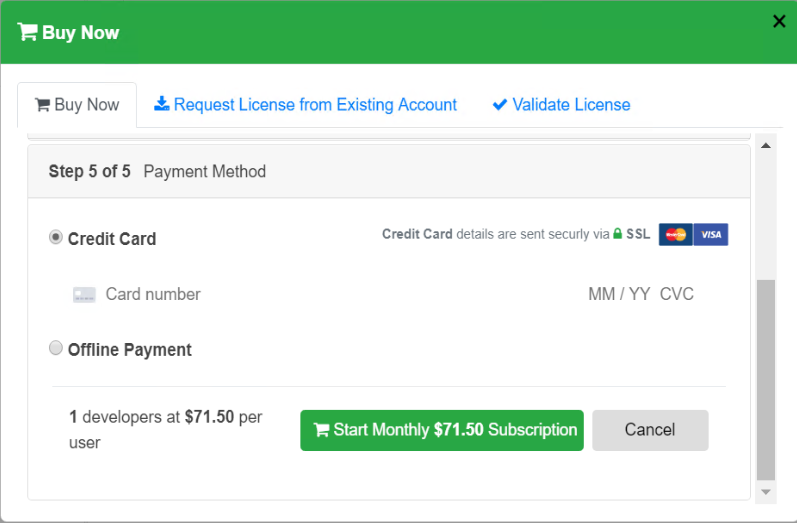The height and width of the screenshot is (523, 797).
Task: Click the shopping cart icon in header
Action: (27, 32)
